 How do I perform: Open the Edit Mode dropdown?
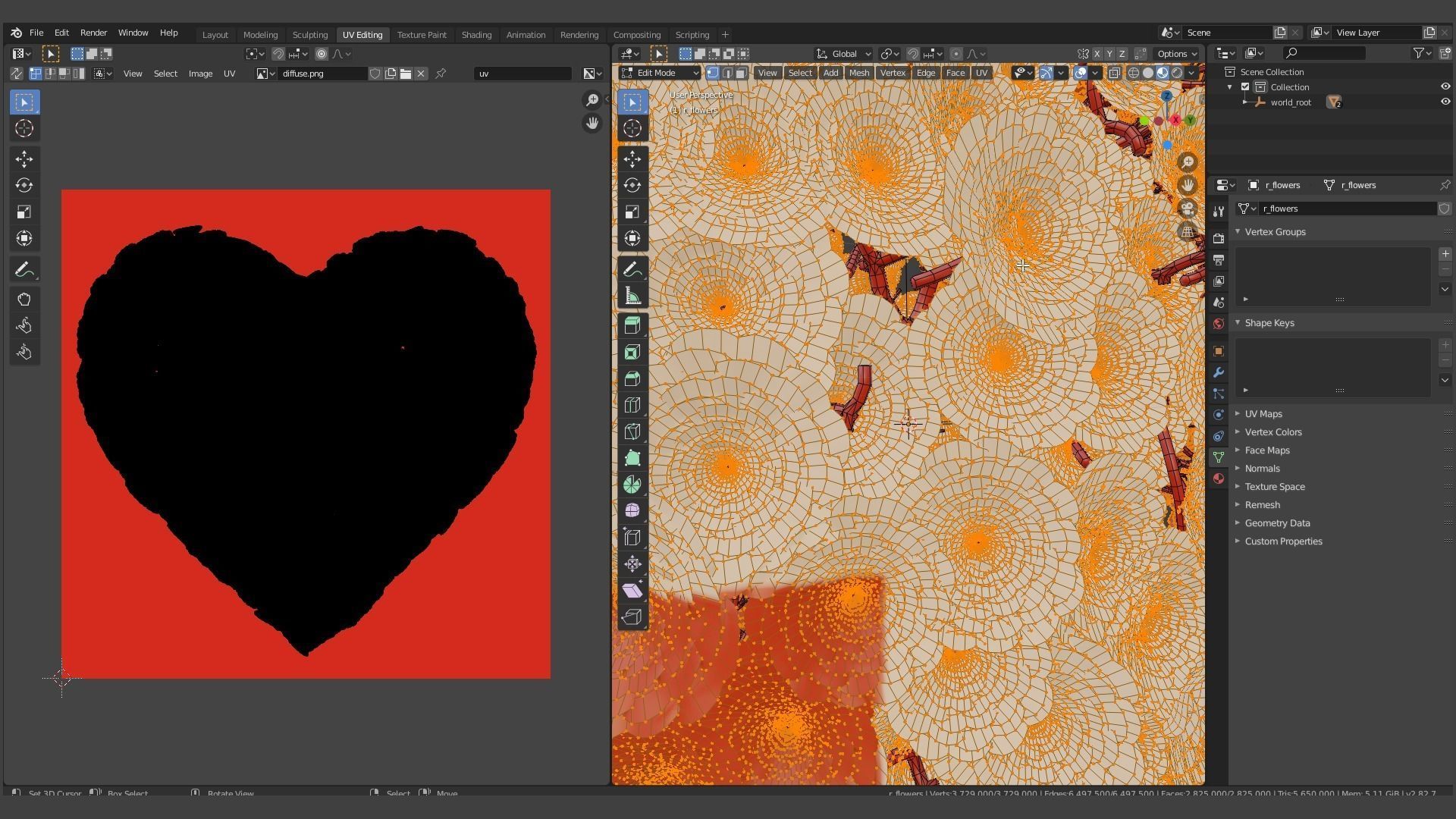[660, 73]
